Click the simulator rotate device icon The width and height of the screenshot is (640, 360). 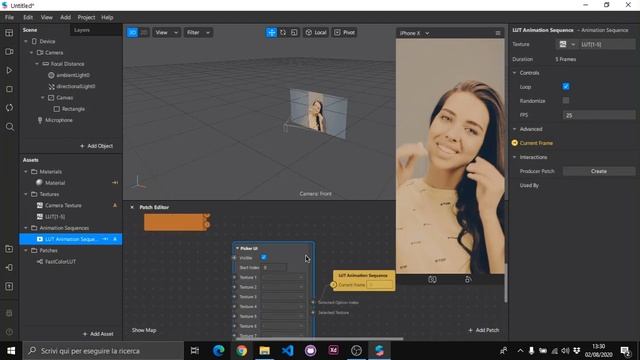click(468, 280)
